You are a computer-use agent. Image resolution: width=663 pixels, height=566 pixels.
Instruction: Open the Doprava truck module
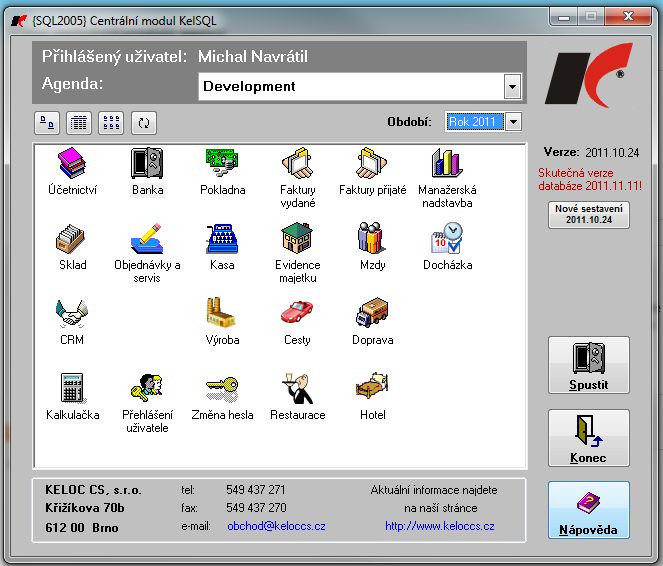(x=372, y=321)
